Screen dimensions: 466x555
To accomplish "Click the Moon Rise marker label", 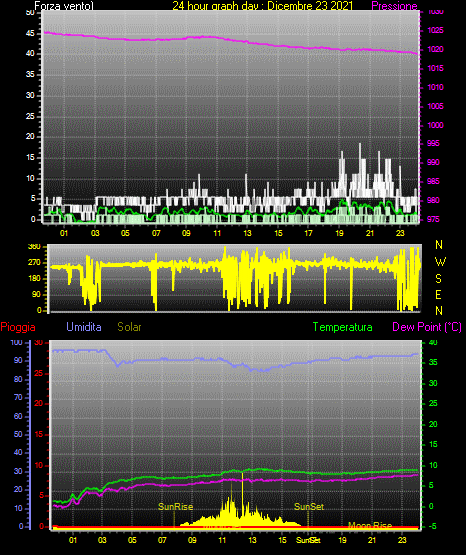I will coord(370,525).
